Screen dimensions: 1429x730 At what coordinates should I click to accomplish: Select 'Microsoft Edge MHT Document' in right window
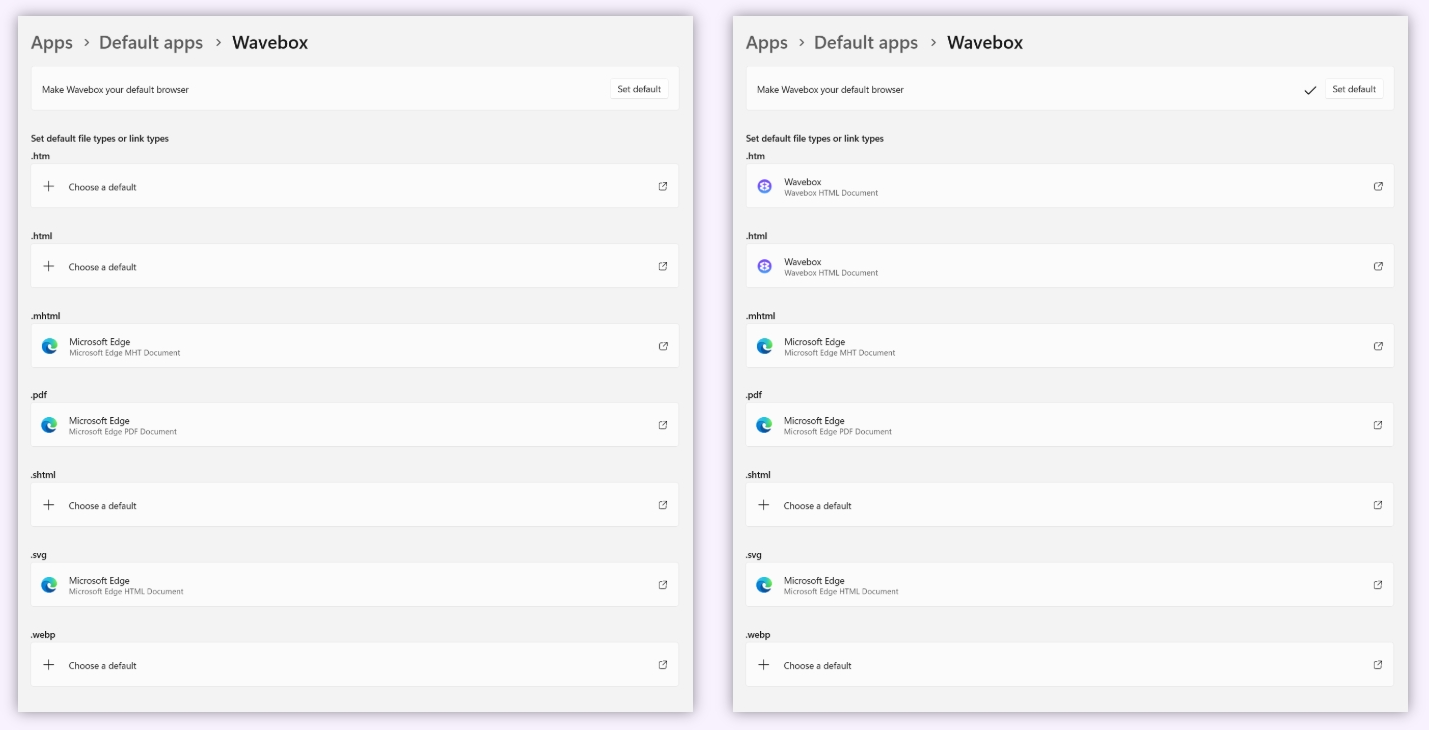pyautogui.click(x=840, y=353)
